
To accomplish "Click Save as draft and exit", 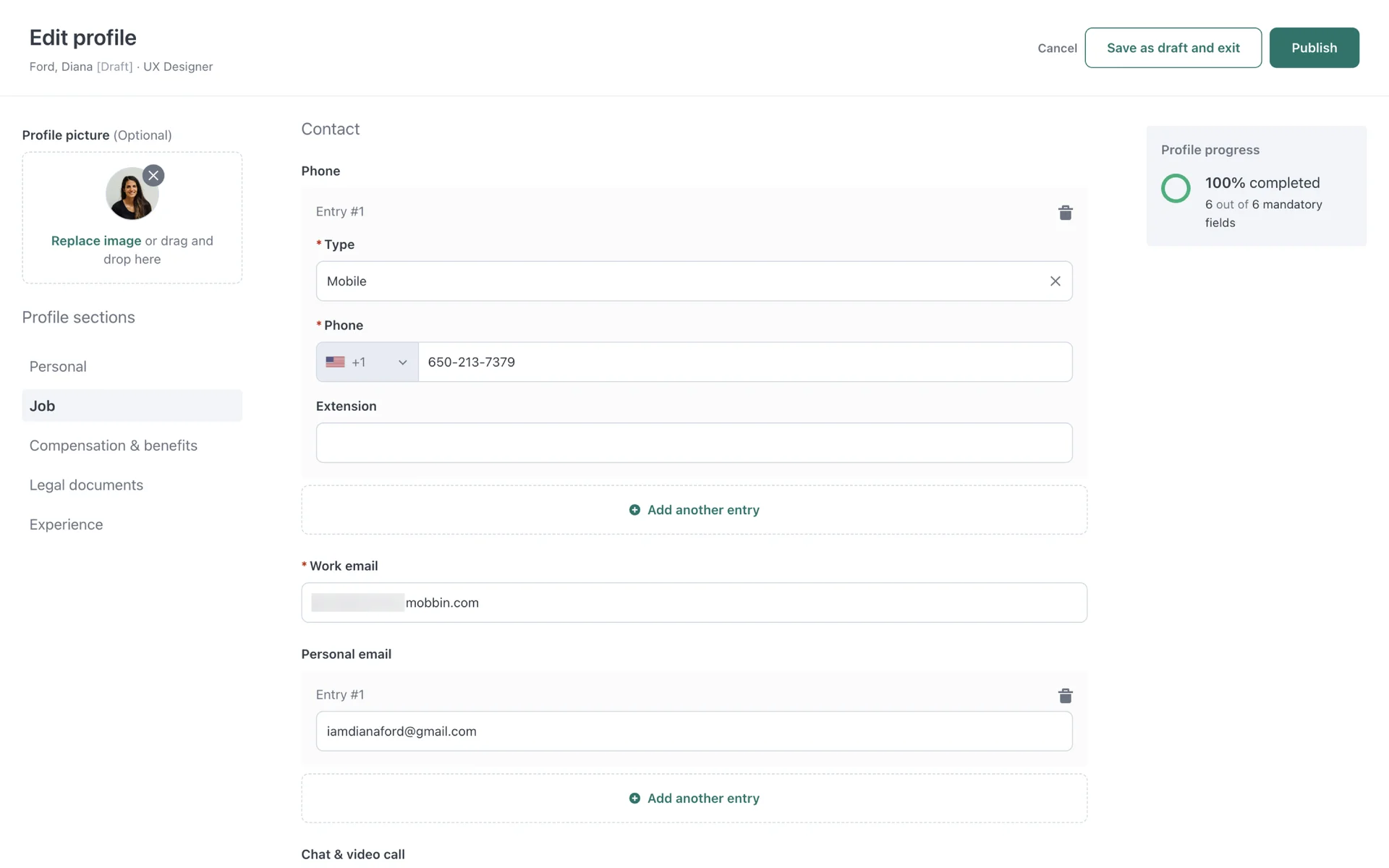I will (x=1173, y=48).
